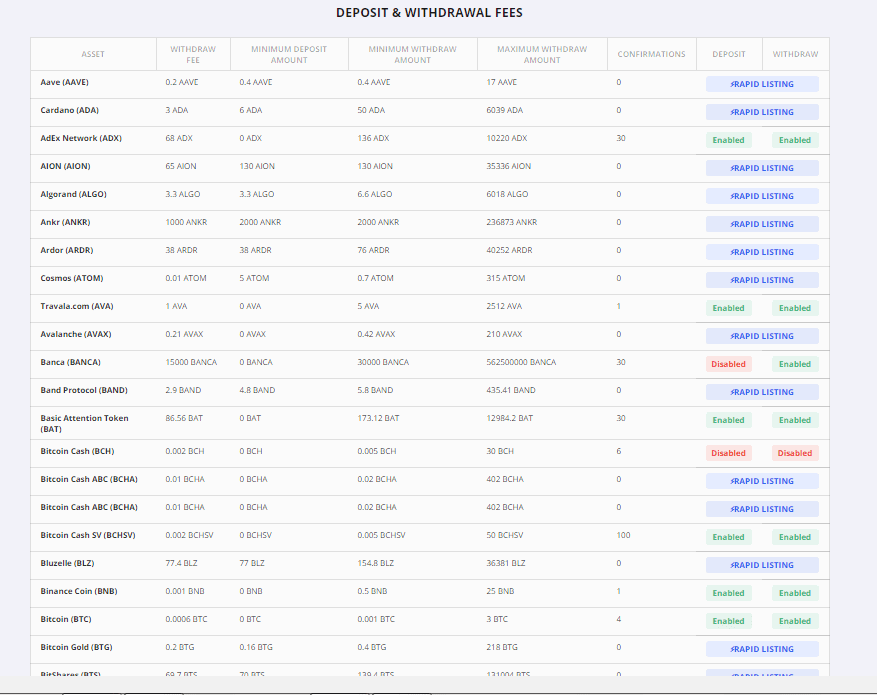Click the 86.56 BAT withdraw fee
This screenshot has height=695, width=877.
click(x=184, y=418)
